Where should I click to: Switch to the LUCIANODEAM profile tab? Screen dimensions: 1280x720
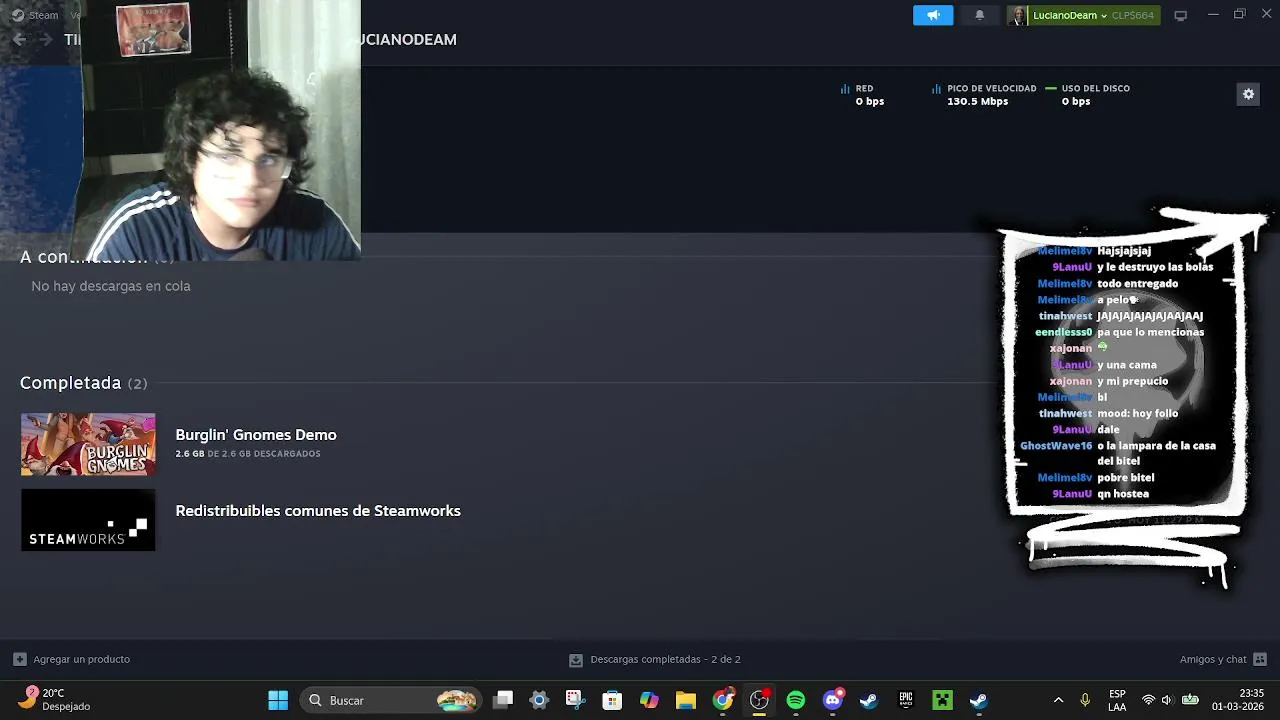tap(408, 39)
